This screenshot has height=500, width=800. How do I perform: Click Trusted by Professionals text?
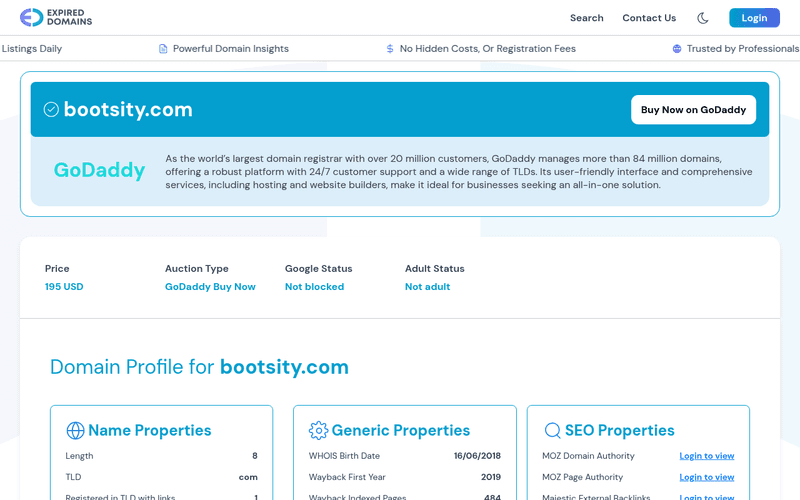[x=743, y=48]
